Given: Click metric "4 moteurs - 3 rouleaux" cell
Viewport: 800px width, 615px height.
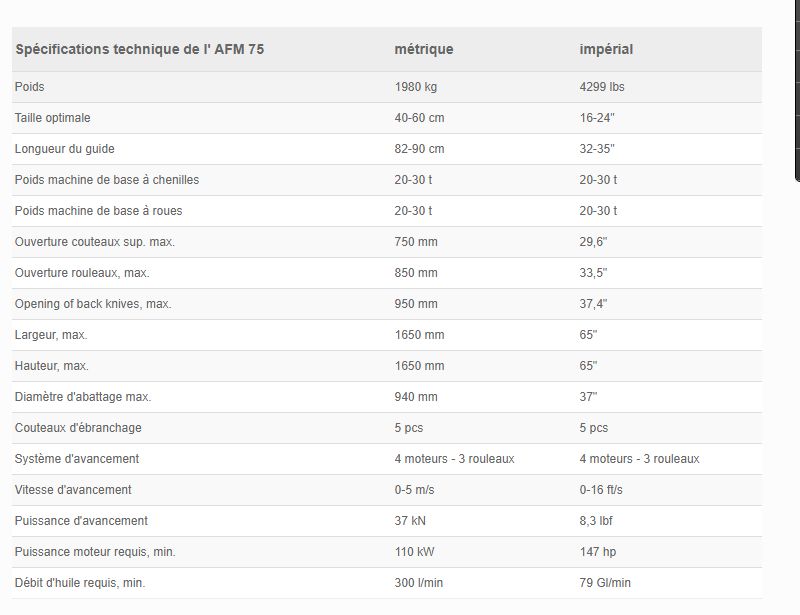Looking at the screenshot, I should [x=455, y=459].
